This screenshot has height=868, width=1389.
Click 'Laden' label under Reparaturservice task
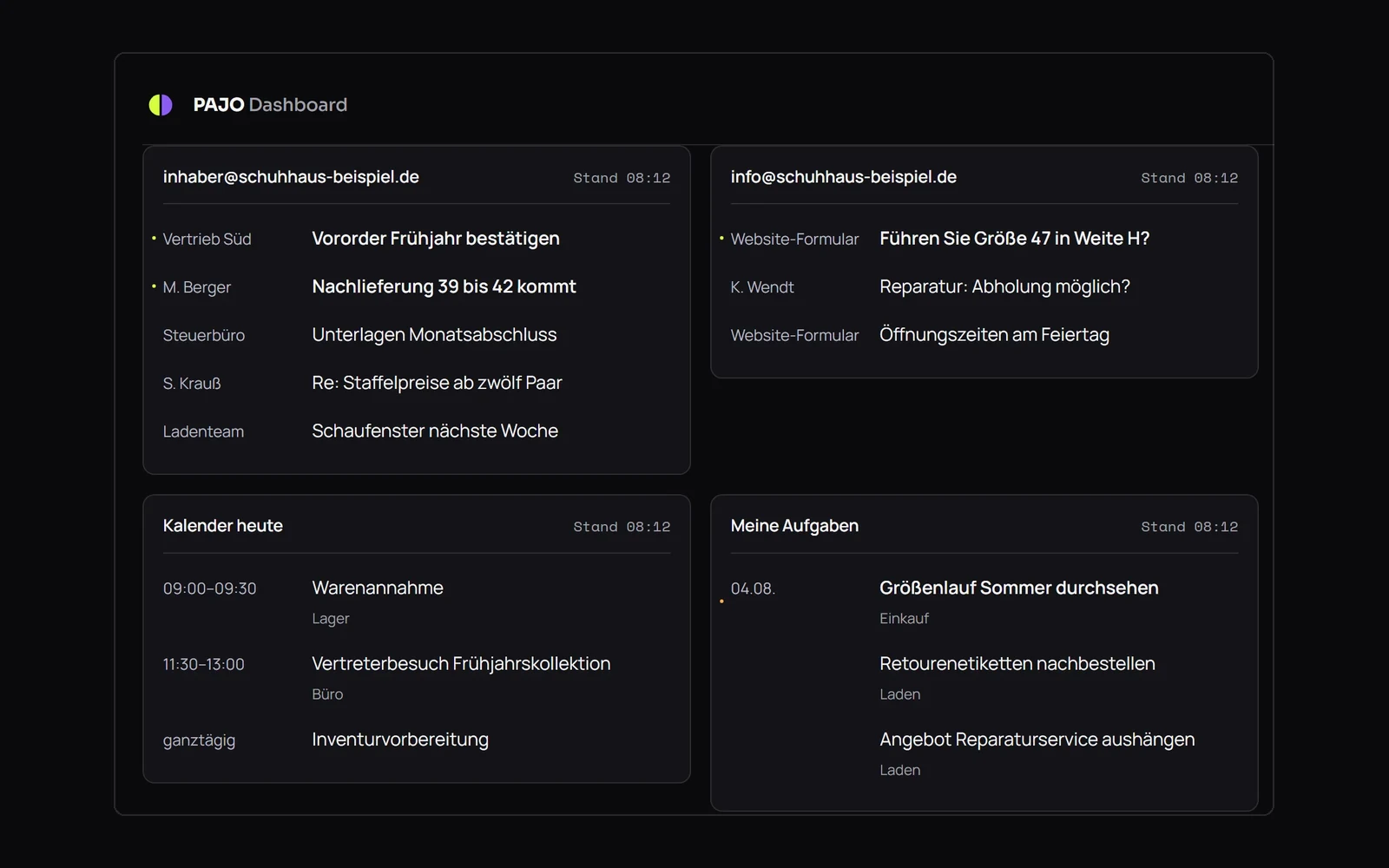click(899, 770)
